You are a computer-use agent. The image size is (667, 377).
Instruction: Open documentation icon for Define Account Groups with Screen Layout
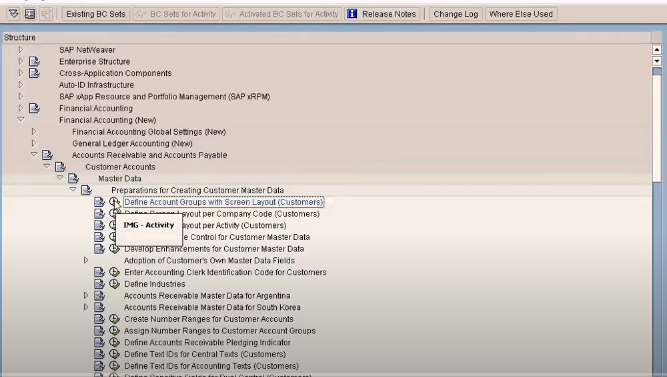[x=100, y=202]
